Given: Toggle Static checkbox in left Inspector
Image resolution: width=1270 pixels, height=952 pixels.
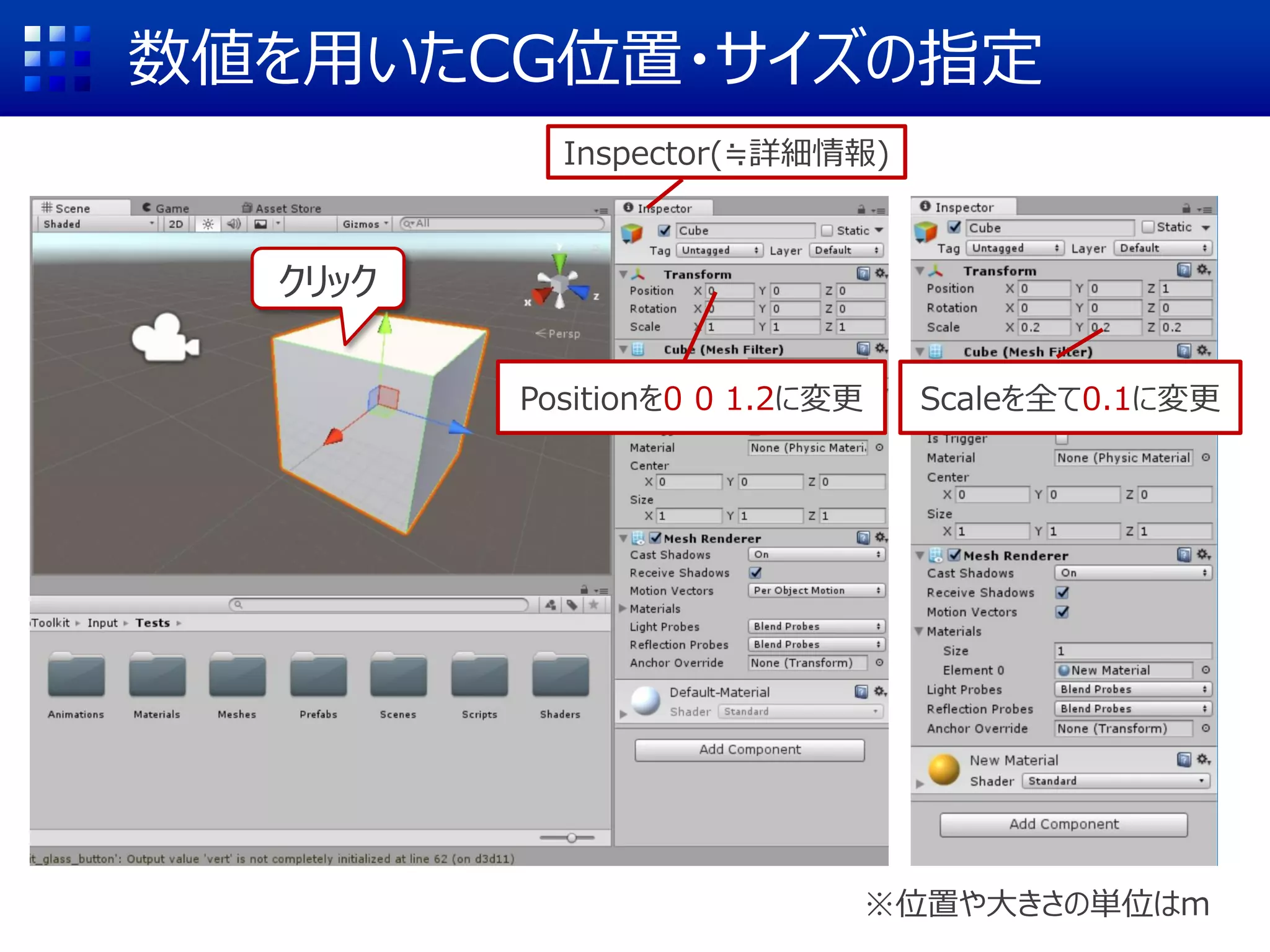Looking at the screenshot, I should (x=827, y=231).
